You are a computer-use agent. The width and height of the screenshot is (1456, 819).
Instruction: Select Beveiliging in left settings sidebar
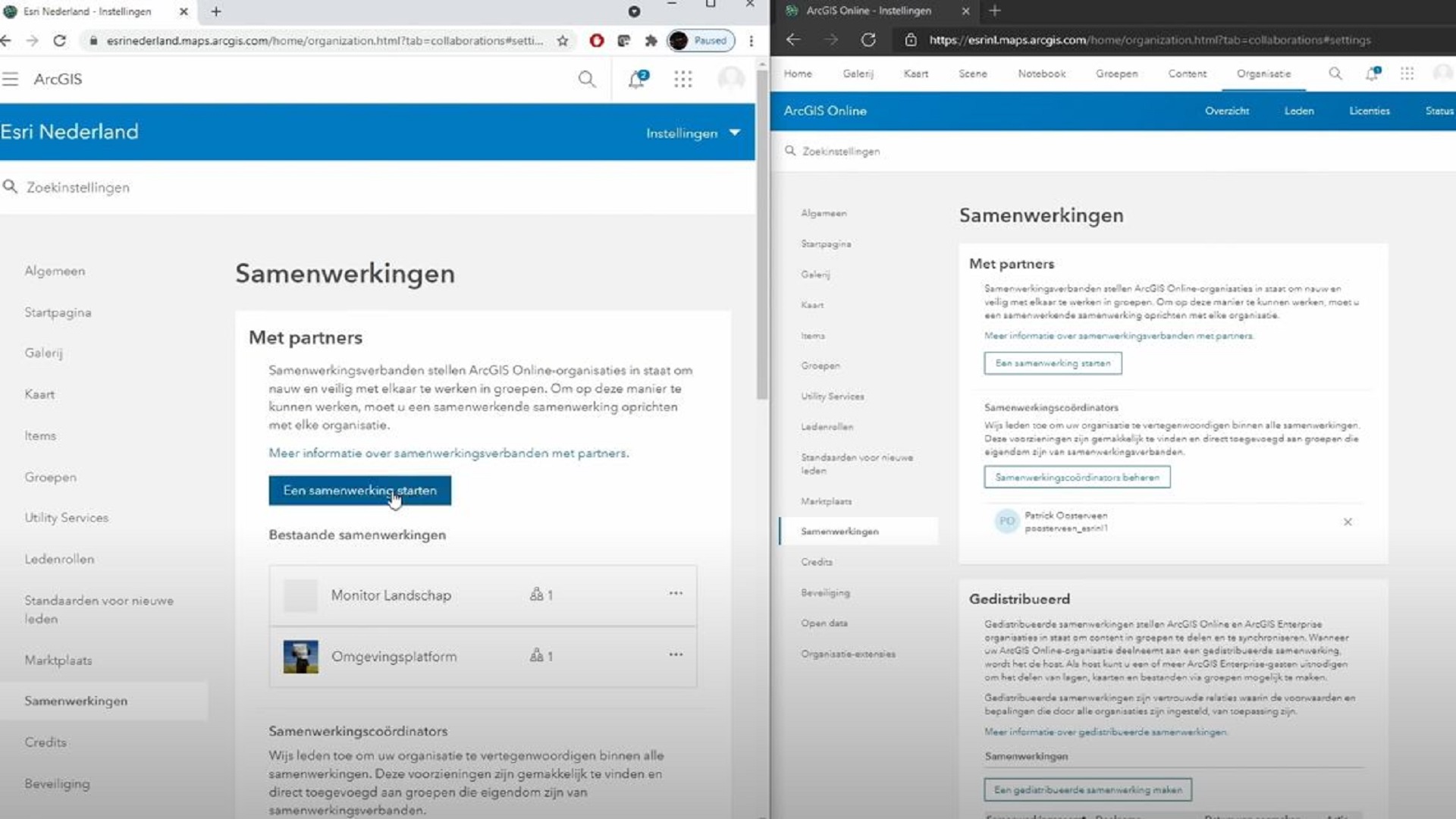pos(57,783)
